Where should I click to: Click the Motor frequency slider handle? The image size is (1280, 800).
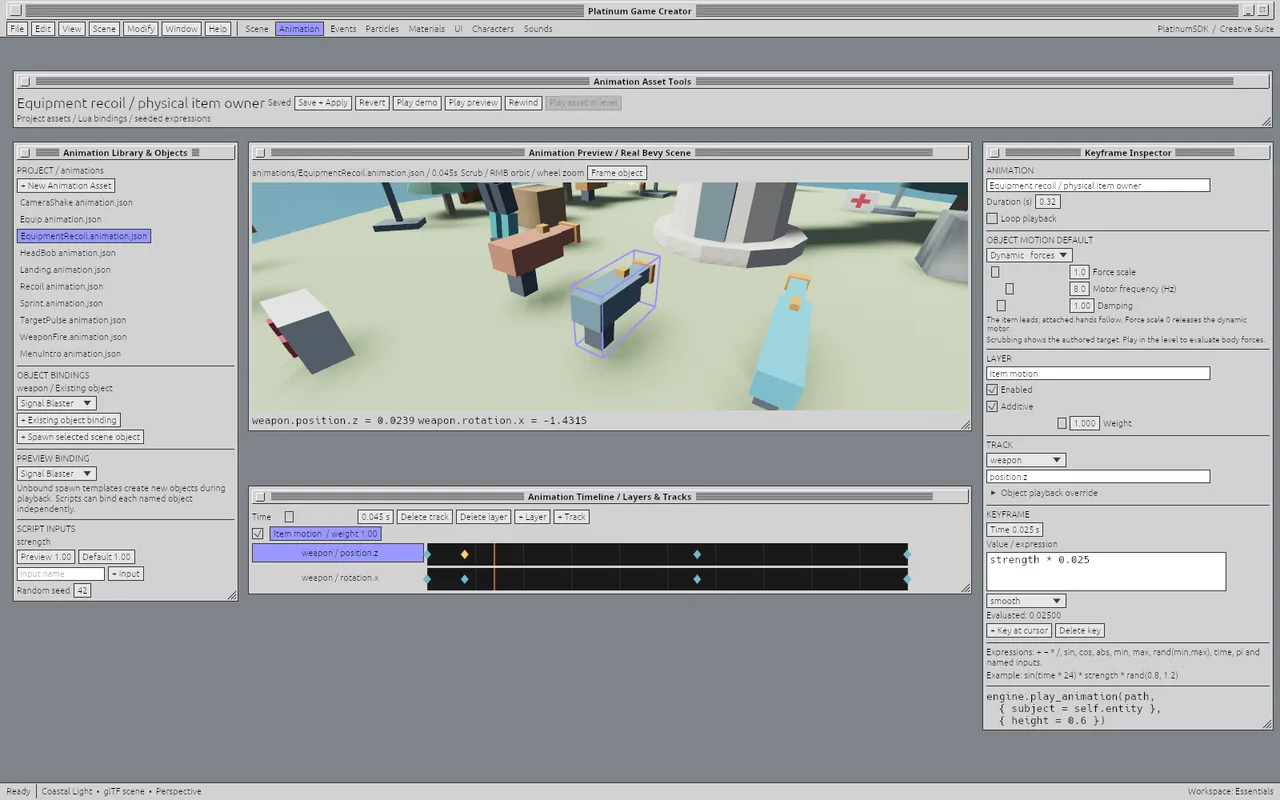click(x=1009, y=289)
